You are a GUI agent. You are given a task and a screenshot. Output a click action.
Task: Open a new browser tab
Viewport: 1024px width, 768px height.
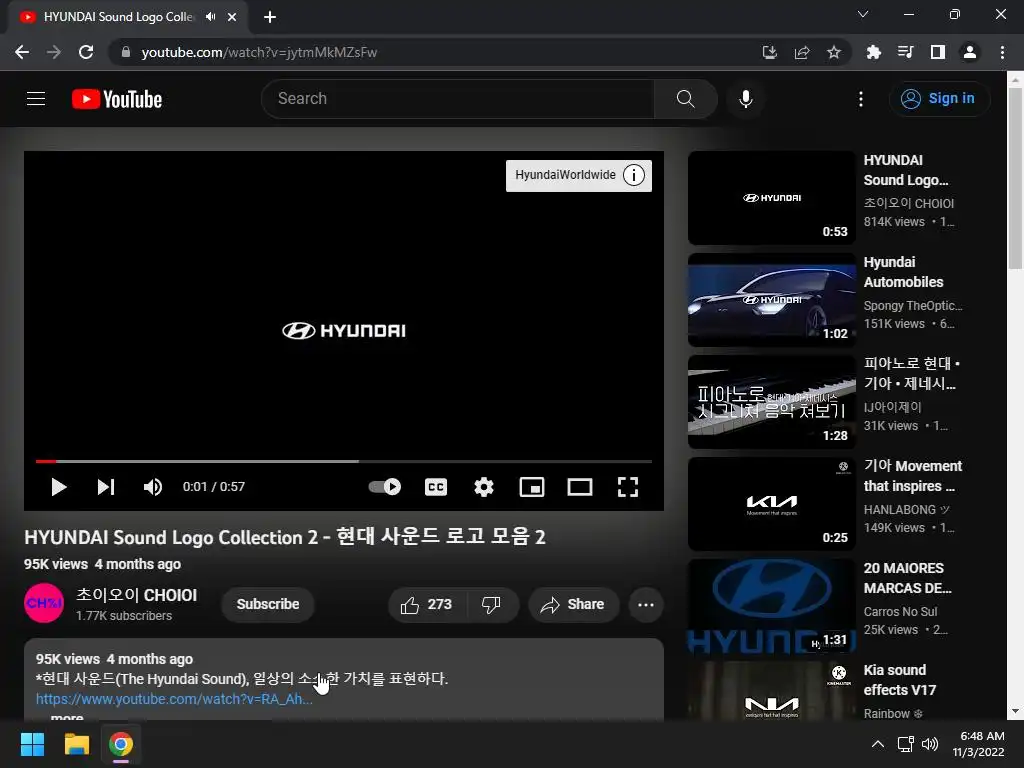(x=270, y=17)
